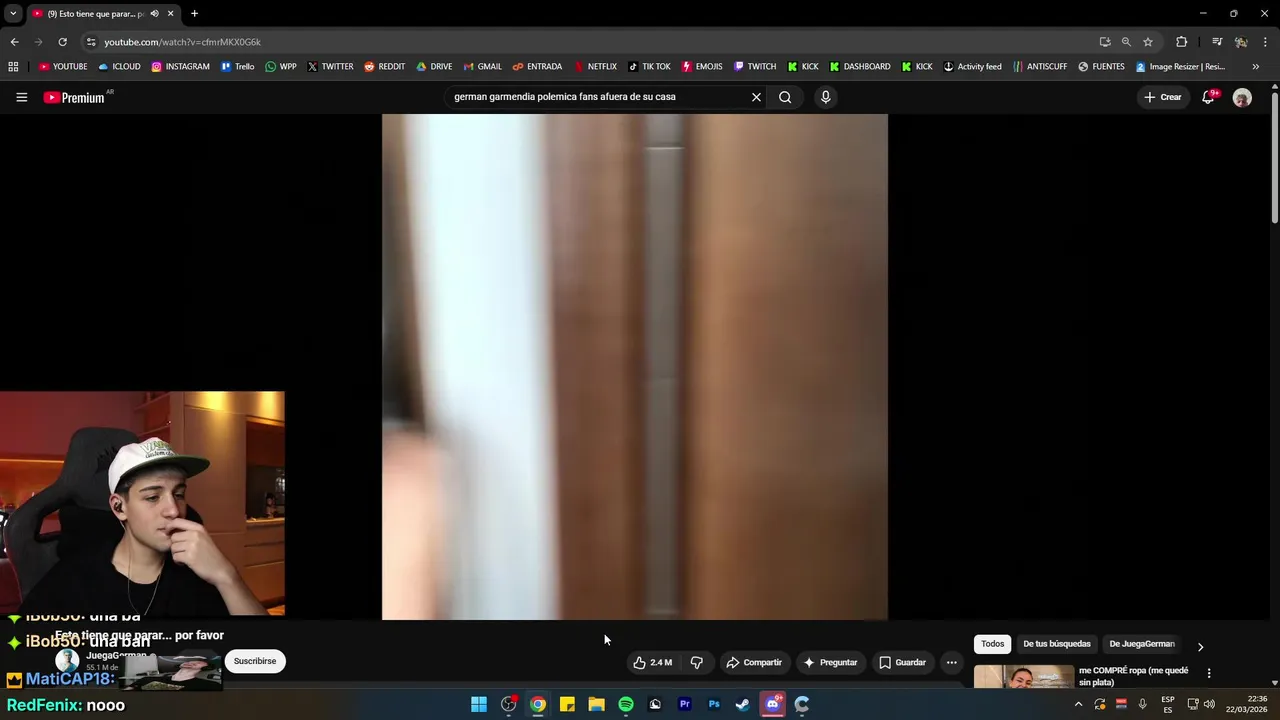Clear the search box with the X
1280x720 pixels.
[756, 97]
